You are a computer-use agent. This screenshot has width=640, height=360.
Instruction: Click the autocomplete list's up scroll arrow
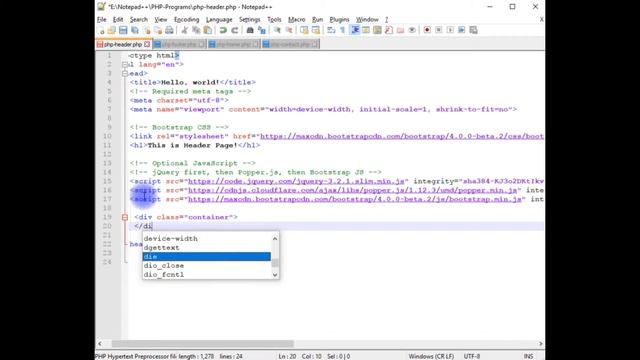pyautogui.click(x=275, y=238)
